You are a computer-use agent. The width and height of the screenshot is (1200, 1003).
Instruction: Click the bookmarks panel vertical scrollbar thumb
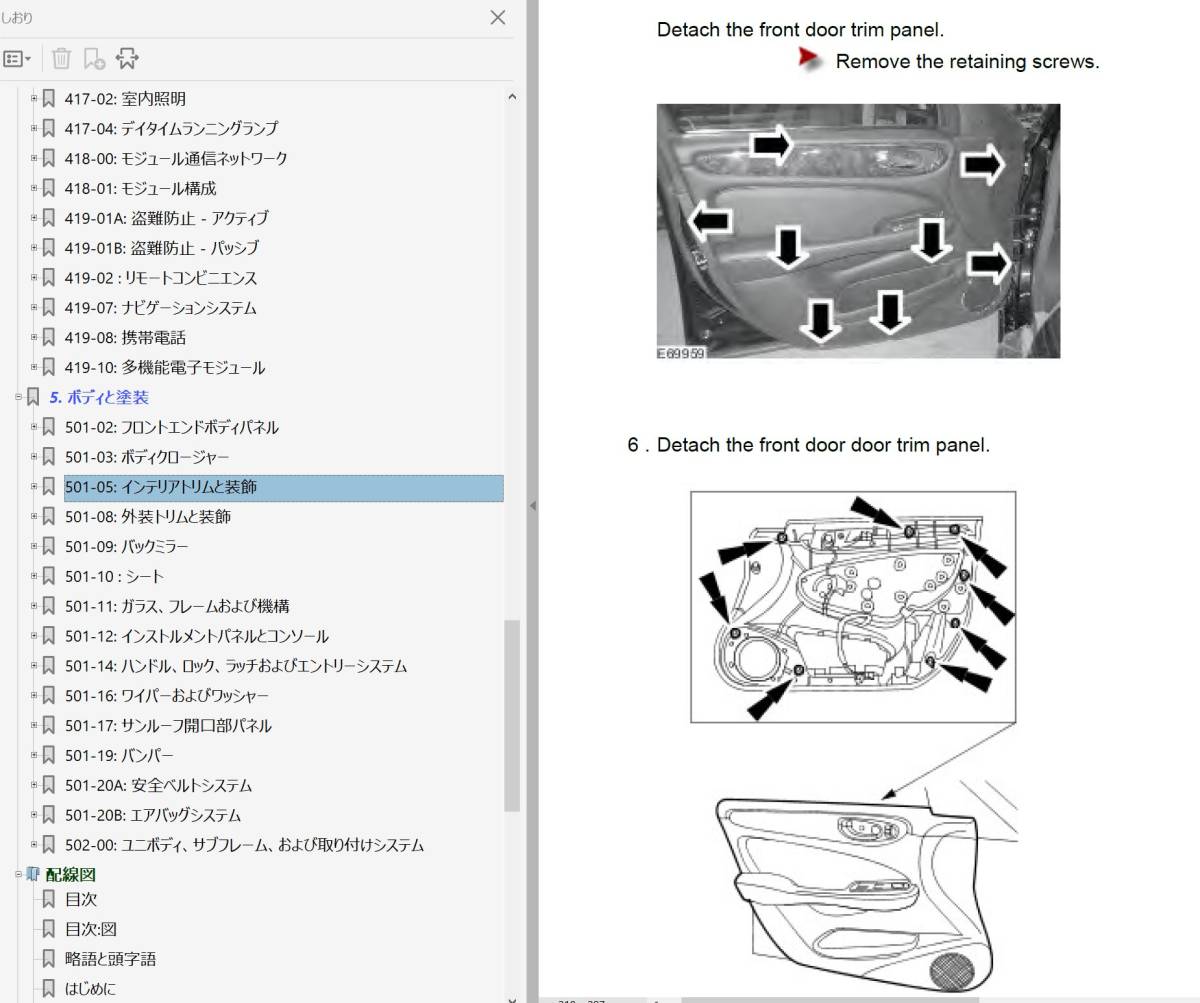512,715
